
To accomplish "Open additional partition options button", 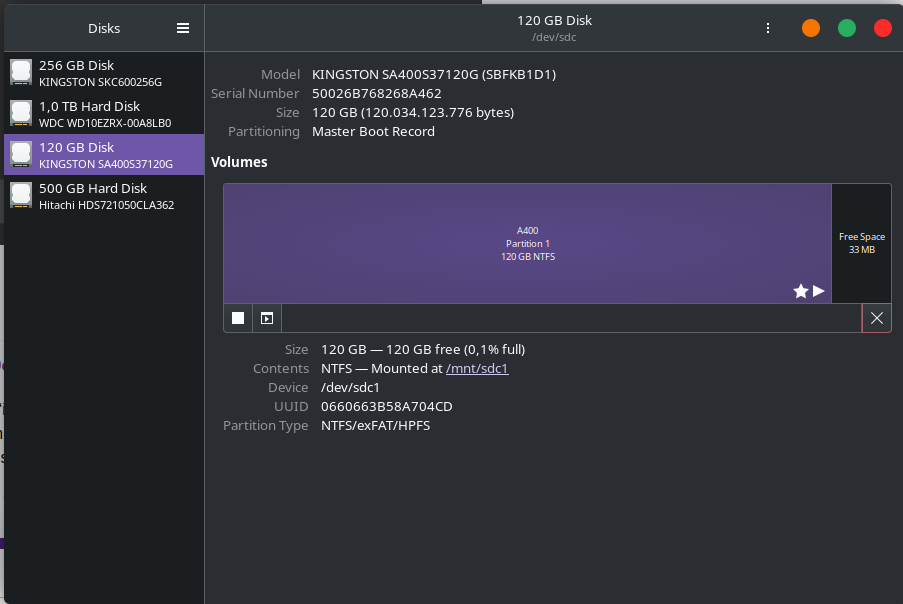I will (x=267, y=318).
